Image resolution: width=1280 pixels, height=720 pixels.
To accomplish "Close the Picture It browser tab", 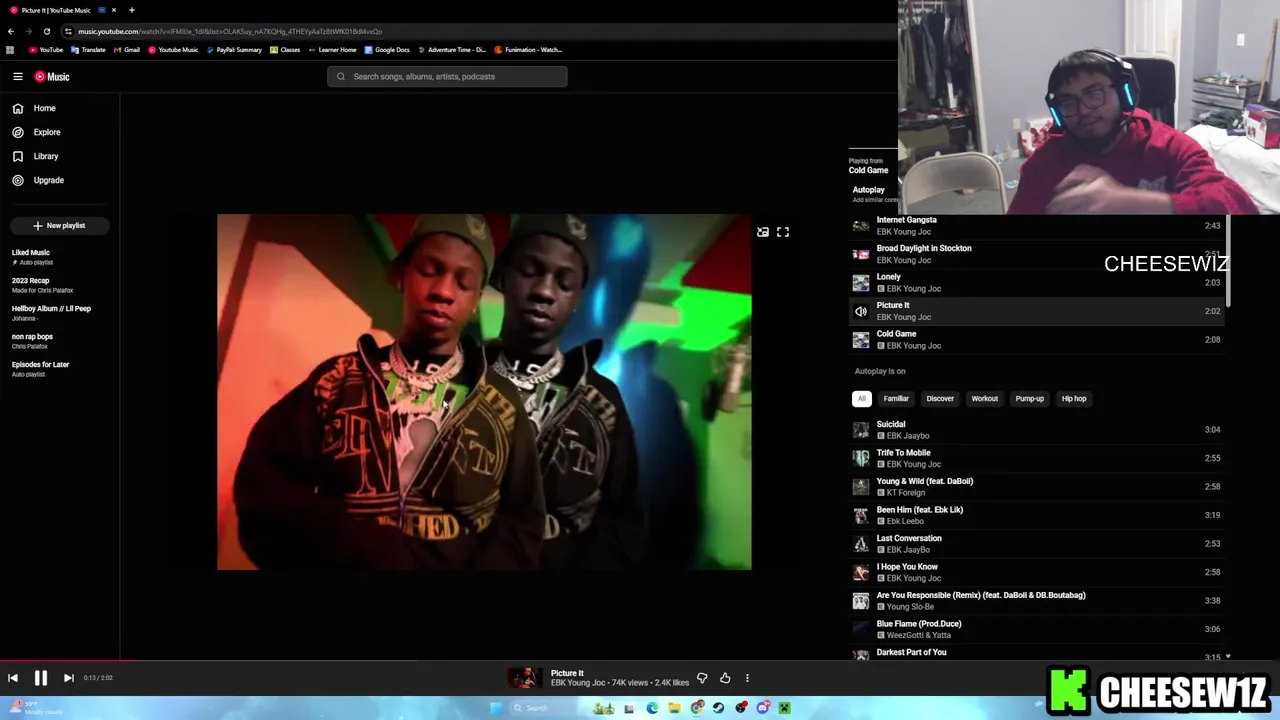I will click(x=113, y=10).
